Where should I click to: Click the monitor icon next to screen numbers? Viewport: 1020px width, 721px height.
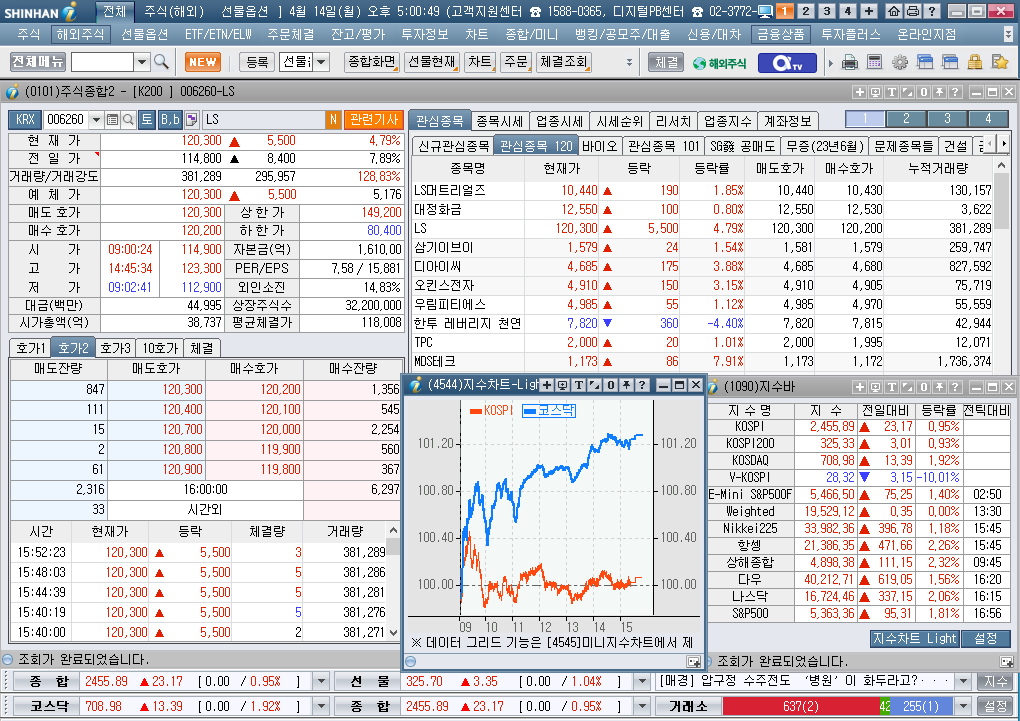pos(766,11)
